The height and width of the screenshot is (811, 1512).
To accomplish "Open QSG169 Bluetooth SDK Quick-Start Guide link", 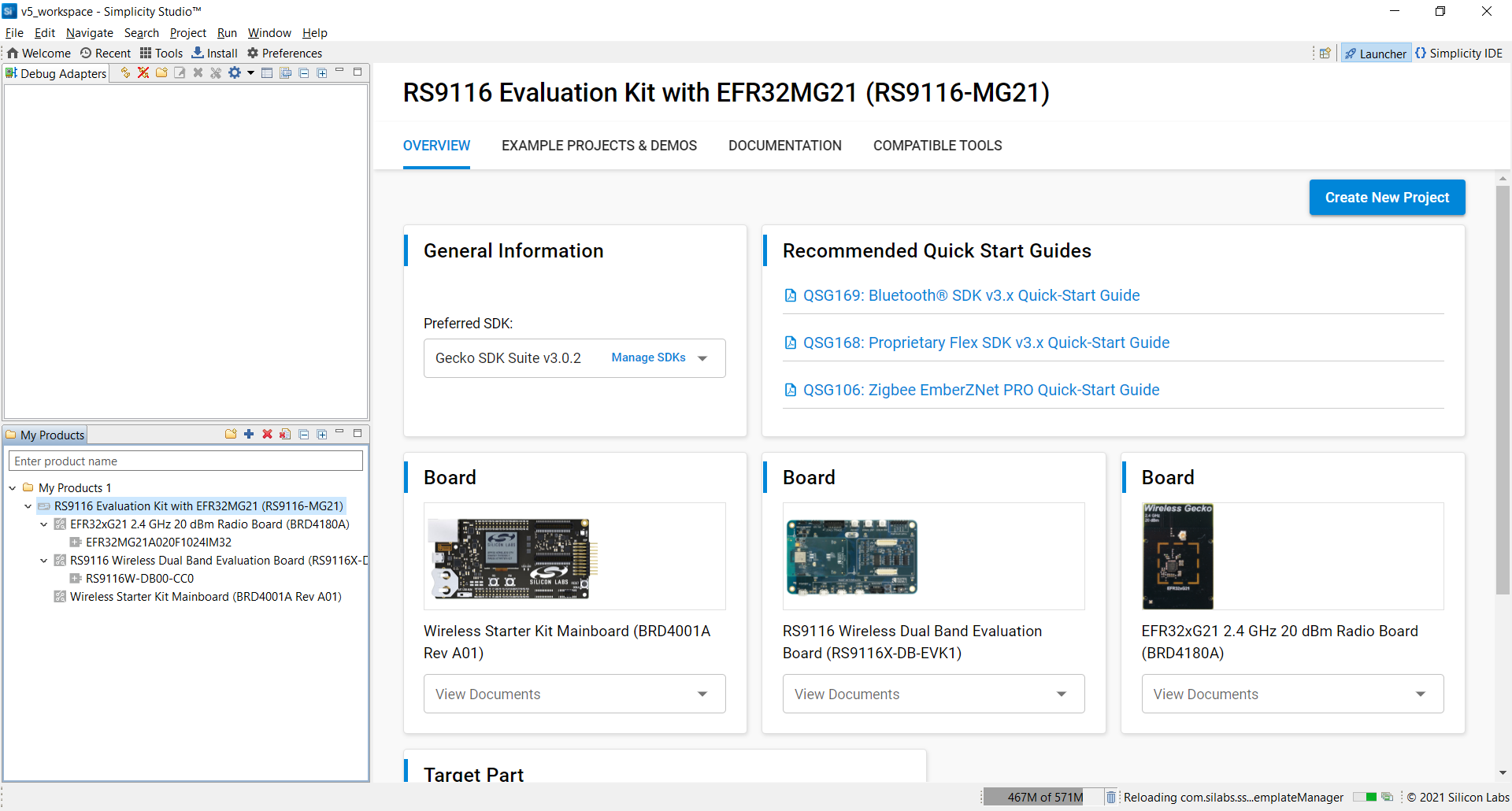I will click(x=970, y=295).
